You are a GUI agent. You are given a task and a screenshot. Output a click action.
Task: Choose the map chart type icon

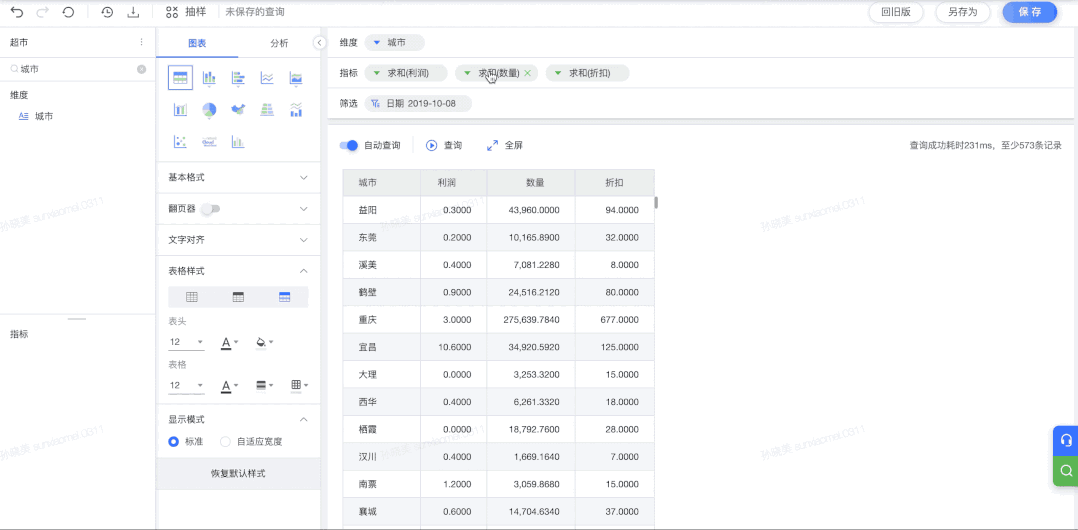(x=238, y=110)
